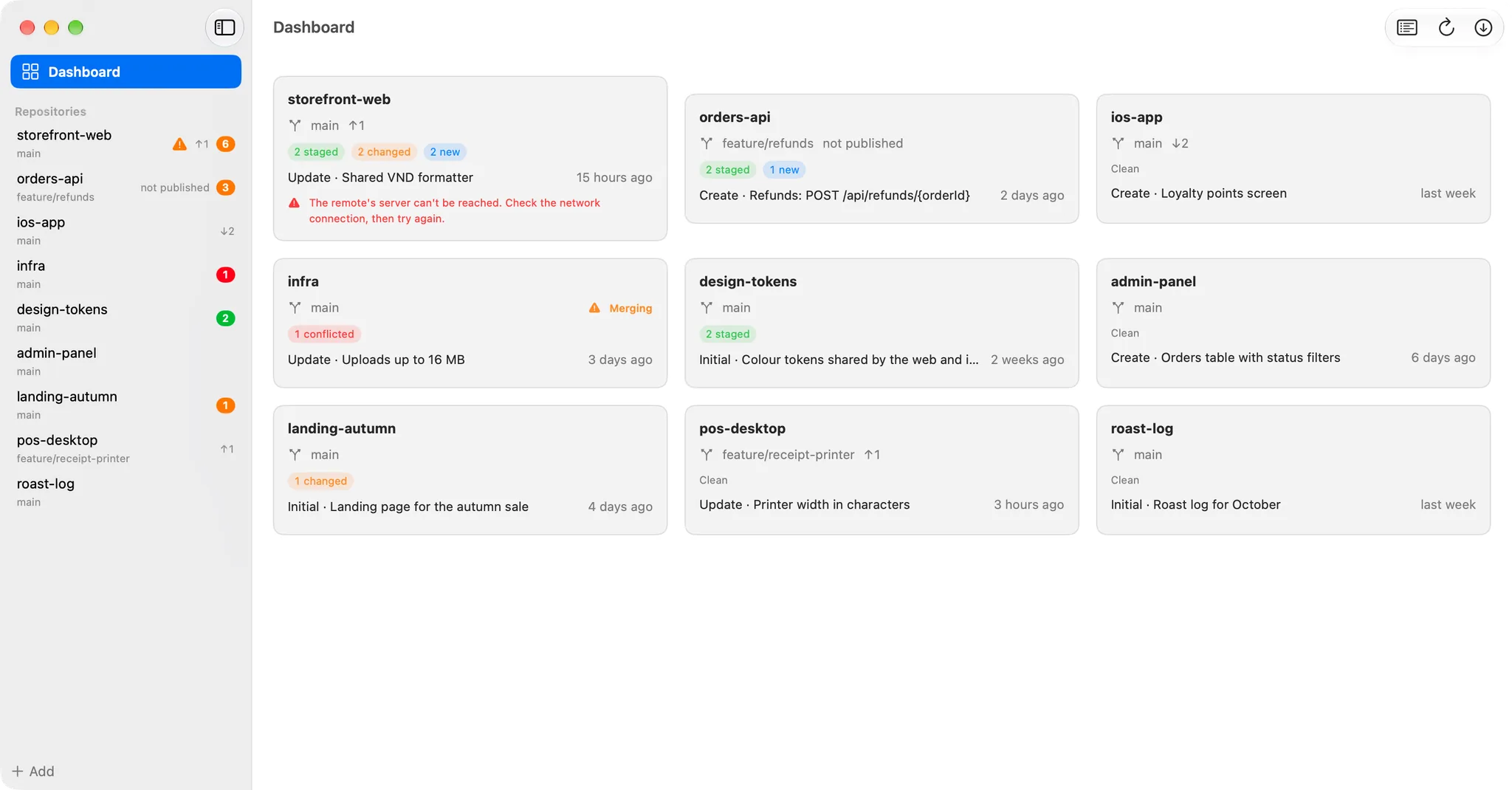Click the 2 staged tag on storefront-web card
1512x790 pixels.
[316, 152]
